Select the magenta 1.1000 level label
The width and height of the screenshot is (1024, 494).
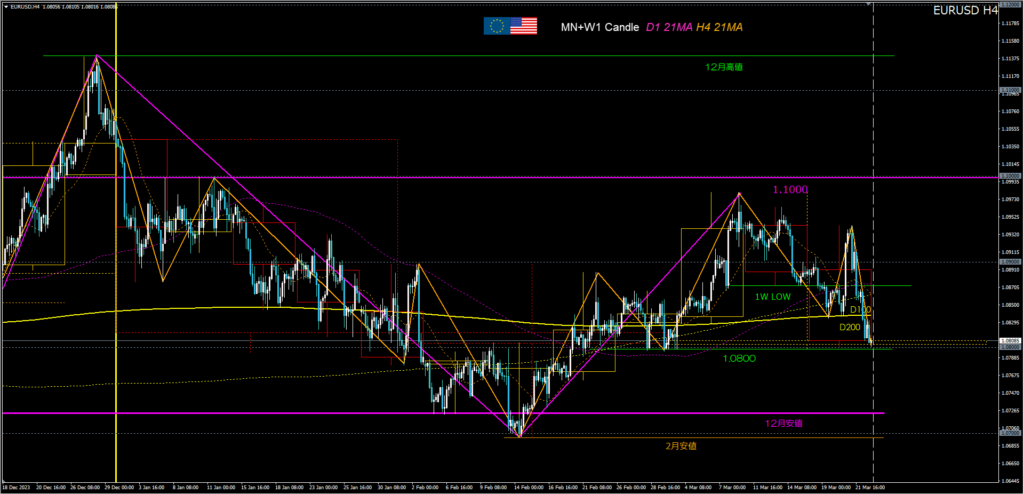tap(790, 189)
